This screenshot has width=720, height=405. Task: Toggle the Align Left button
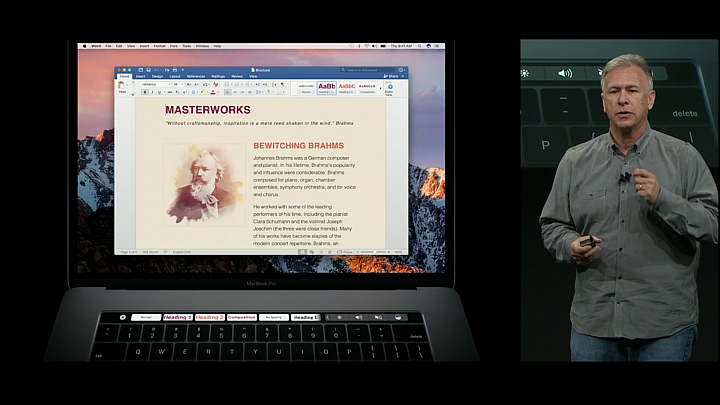228,92
